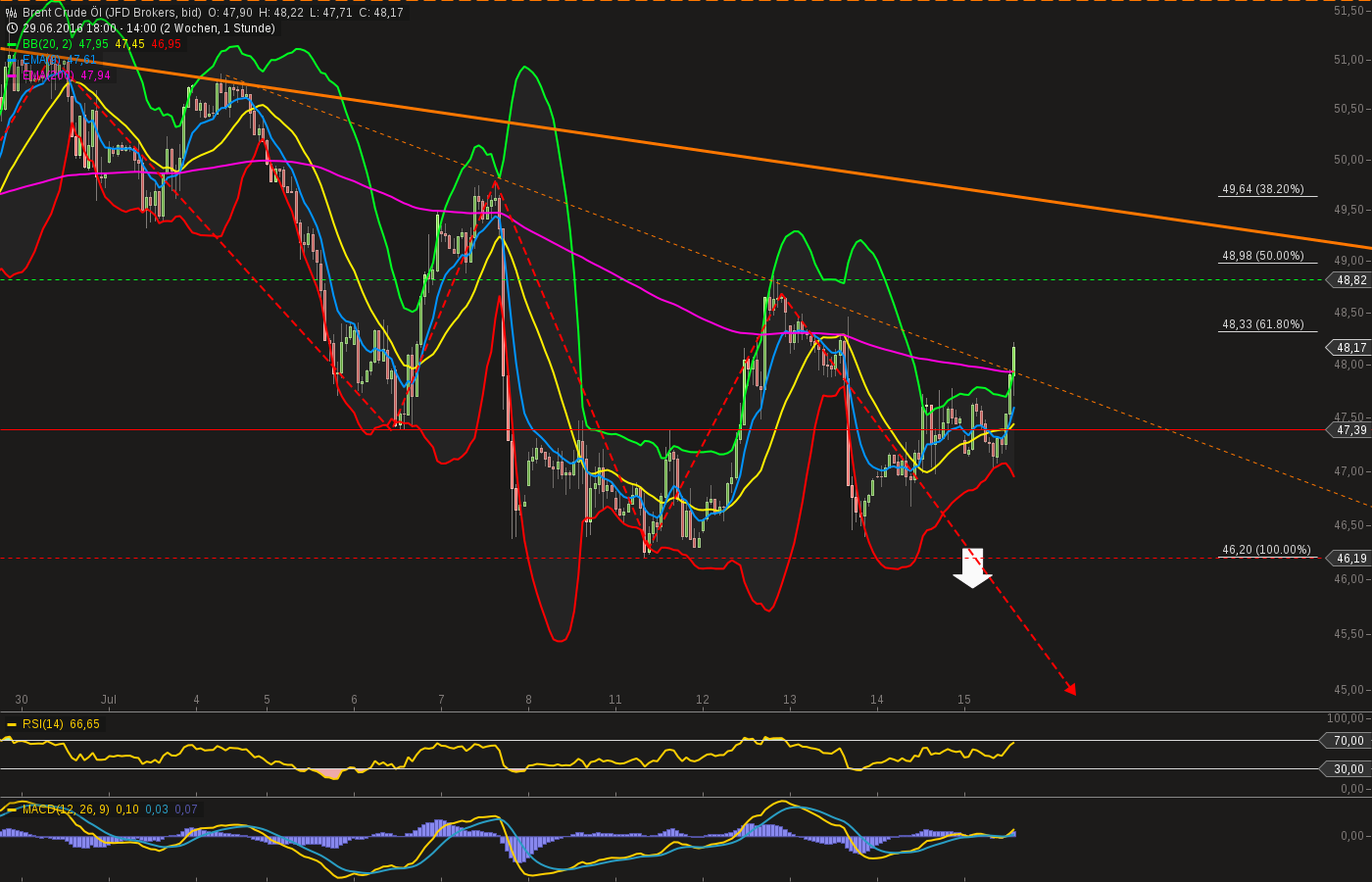Click the 48,82 price tag on the axis
1372x882 pixels.
click(1348, 280)
